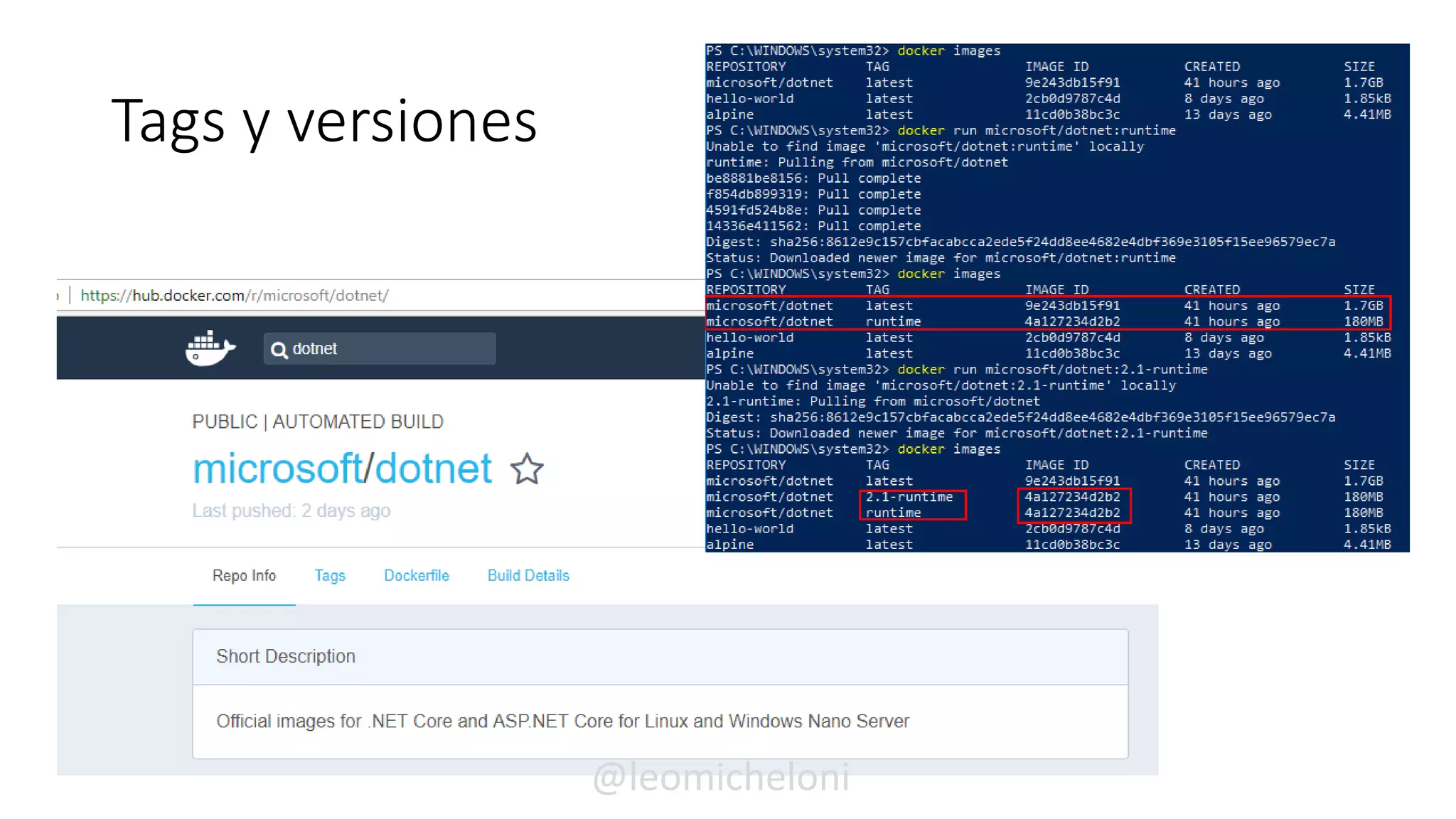Click the microsoft organization link

pyautogui.click(x=278, y=469)
